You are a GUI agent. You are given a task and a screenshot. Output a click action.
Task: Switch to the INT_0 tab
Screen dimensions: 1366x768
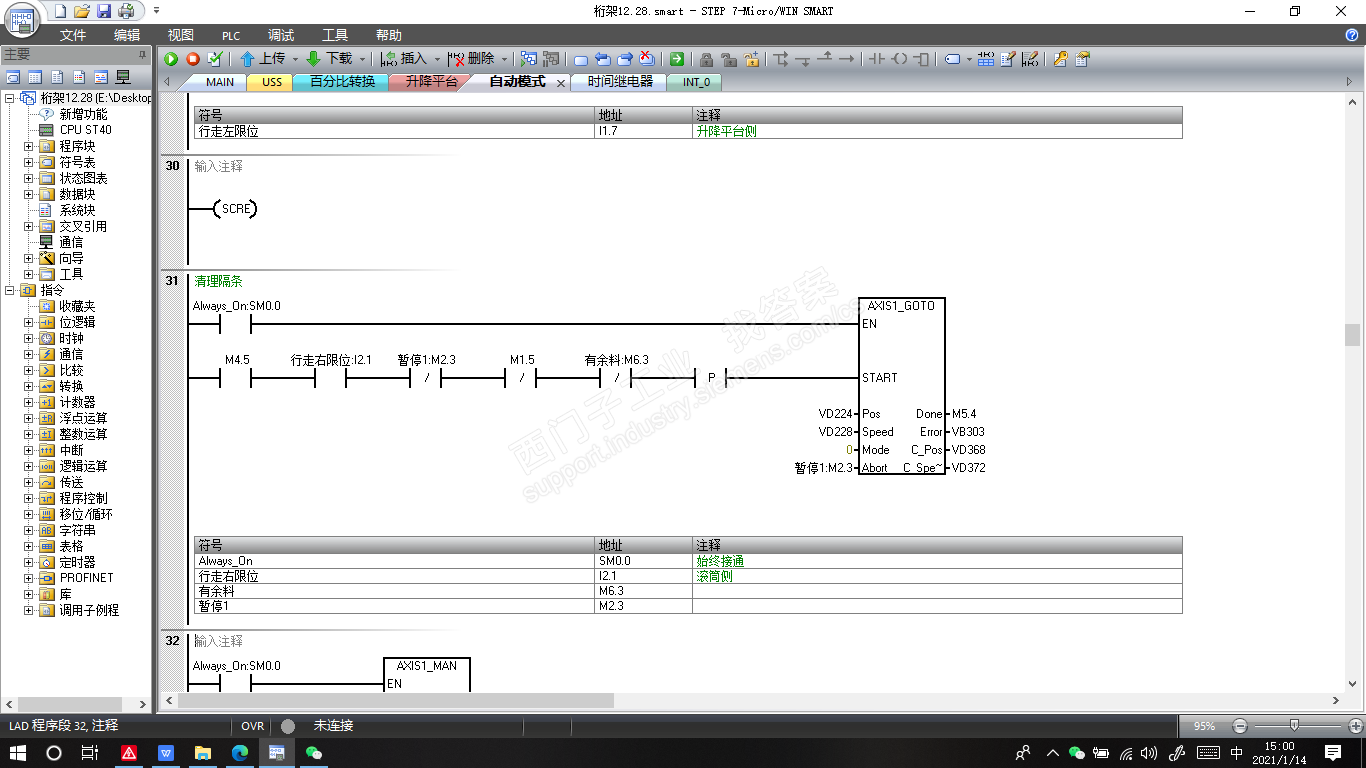click(696, 82)
